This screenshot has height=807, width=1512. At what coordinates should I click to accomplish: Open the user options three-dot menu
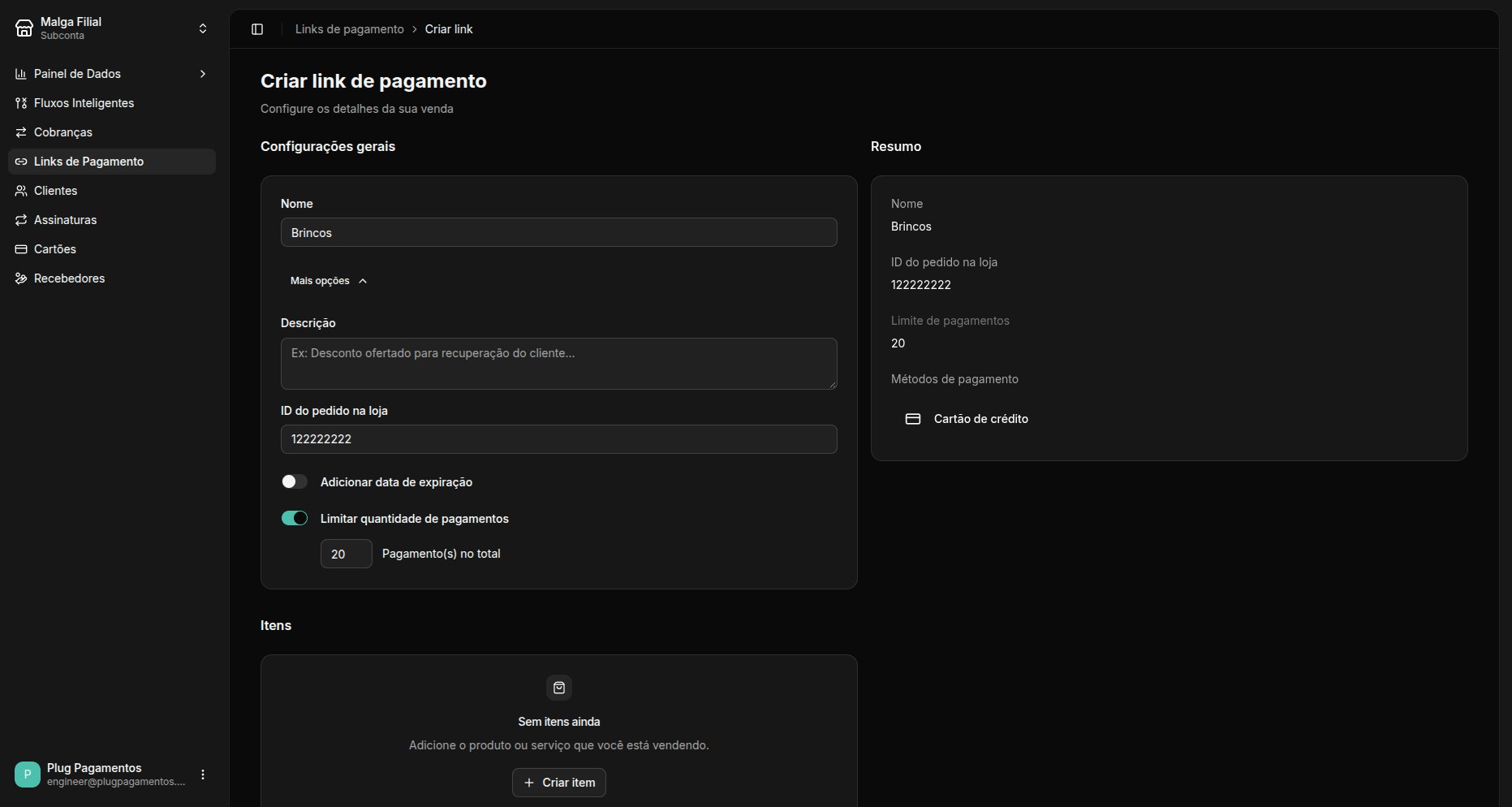click(203, 775)
